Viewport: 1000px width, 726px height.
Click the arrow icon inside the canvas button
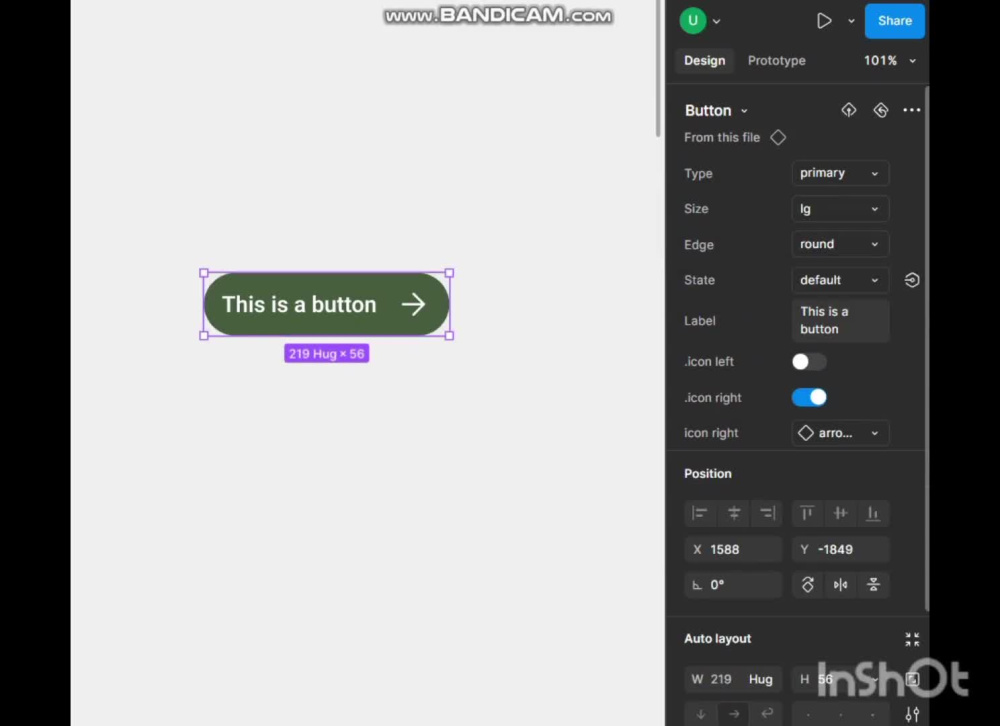click(413, 304)
